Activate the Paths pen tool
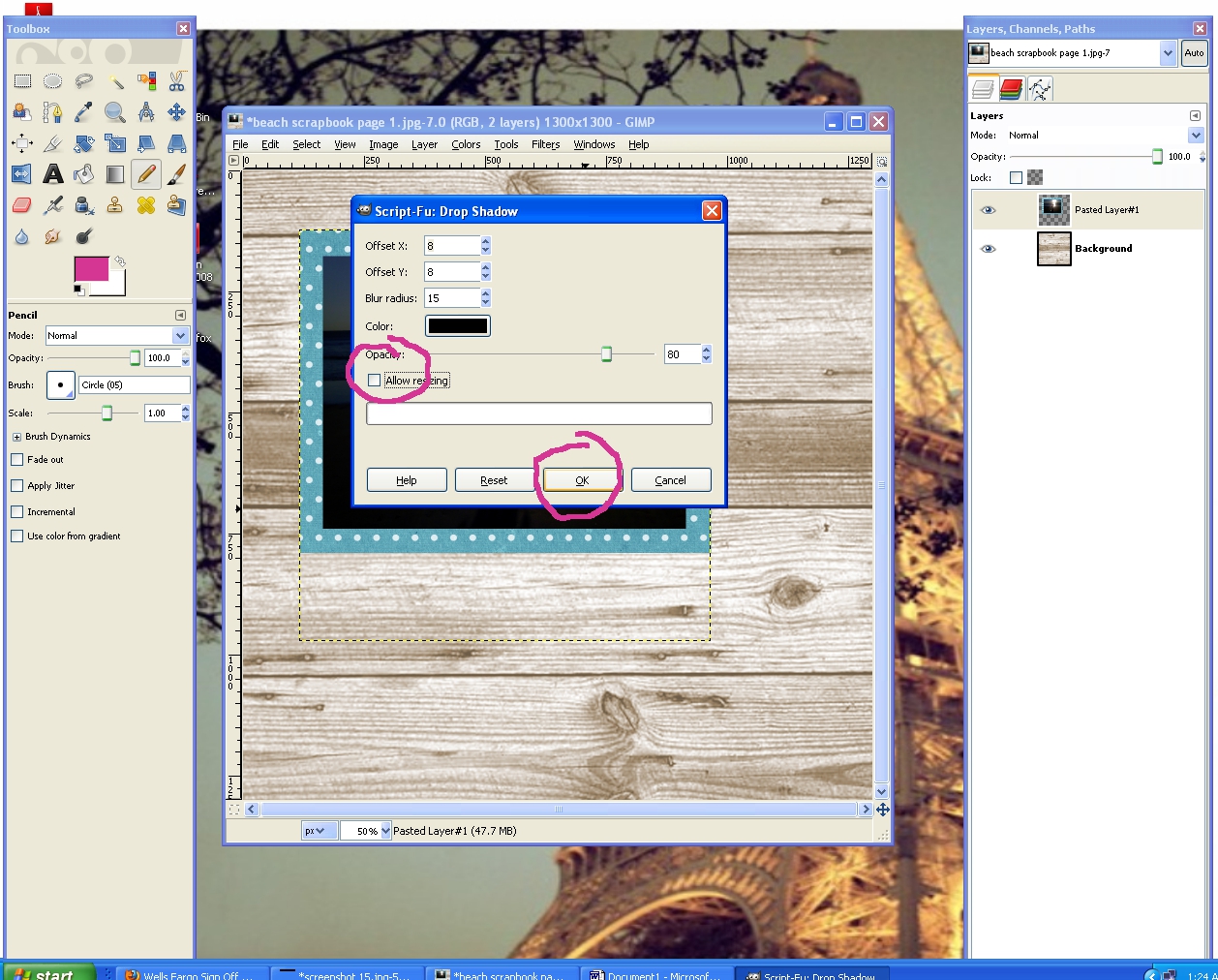This screenshot has height=980, width=1218. coord(53,112)
